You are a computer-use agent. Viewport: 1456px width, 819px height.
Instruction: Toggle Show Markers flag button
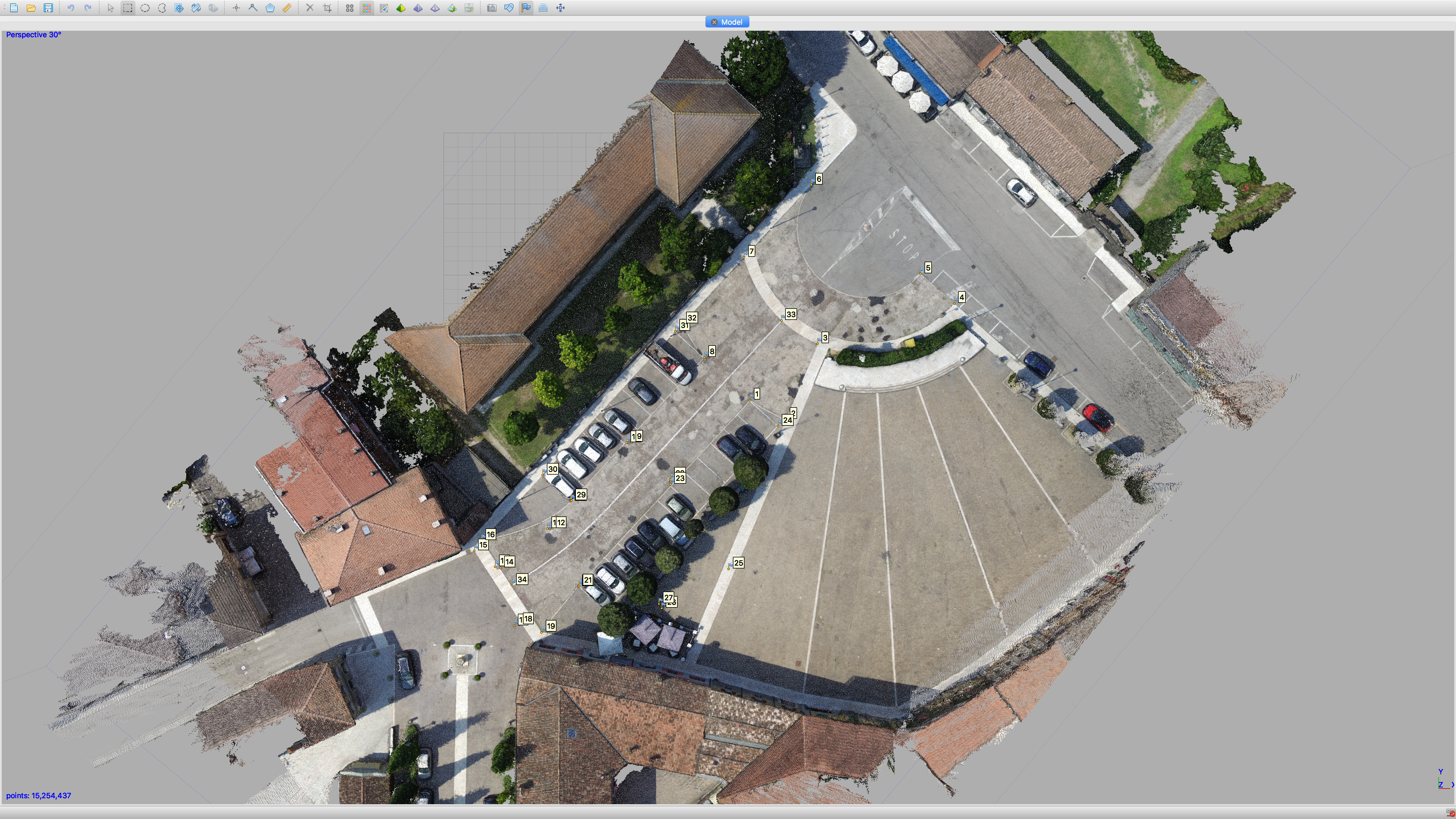pyautogui.click(x=526, y=8)
